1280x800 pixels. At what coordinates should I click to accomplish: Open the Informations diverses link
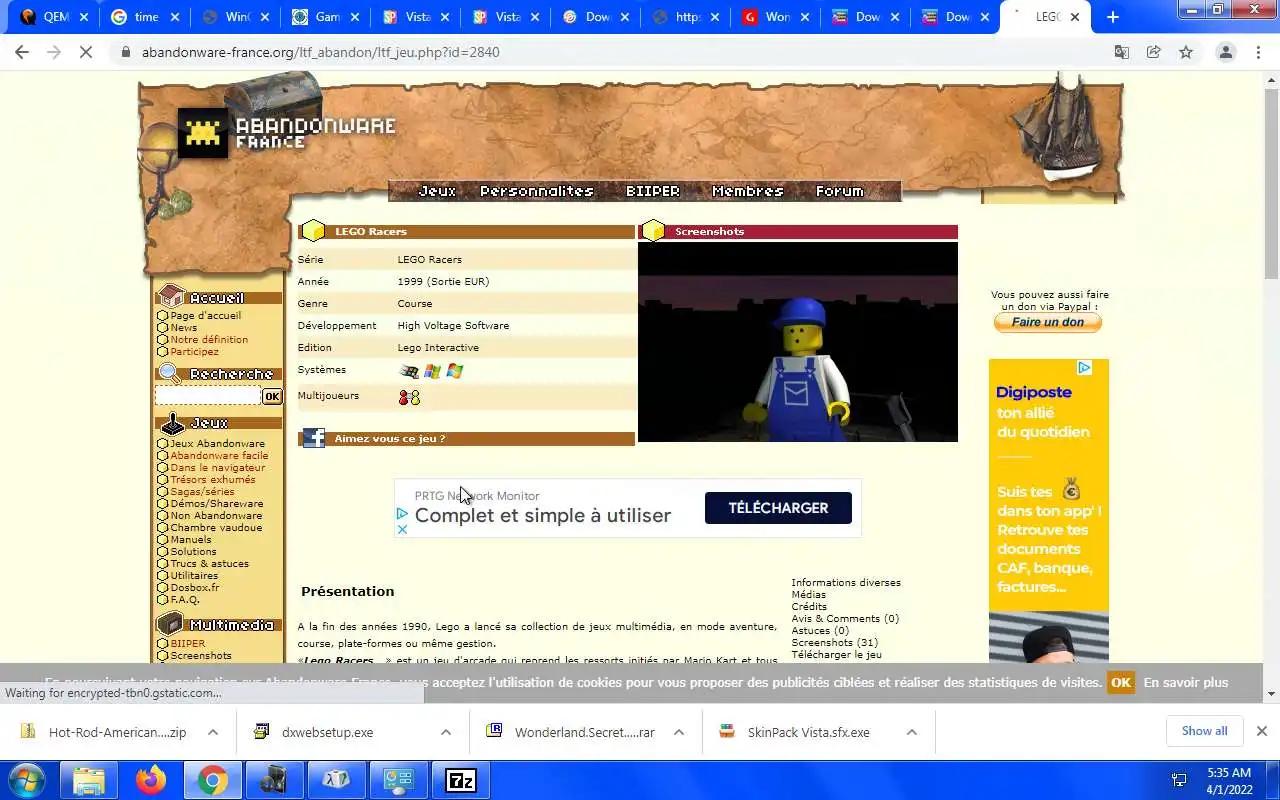pos(846,583)
